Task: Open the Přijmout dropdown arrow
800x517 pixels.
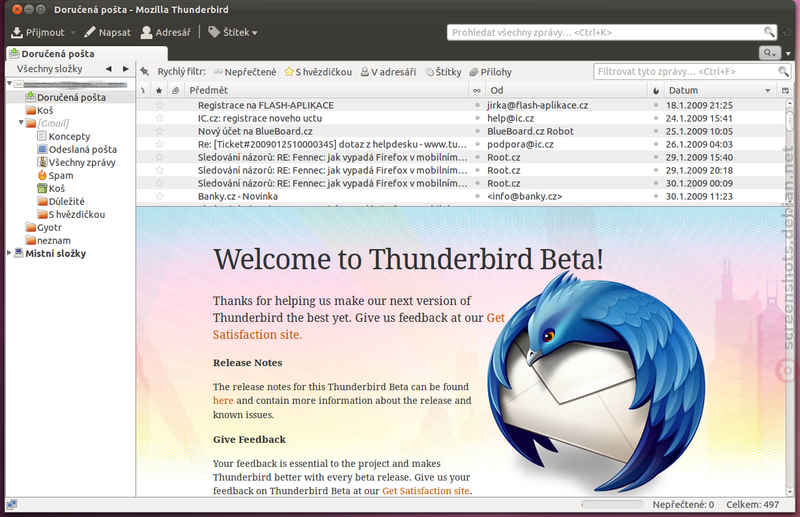Action: point(73,33)
